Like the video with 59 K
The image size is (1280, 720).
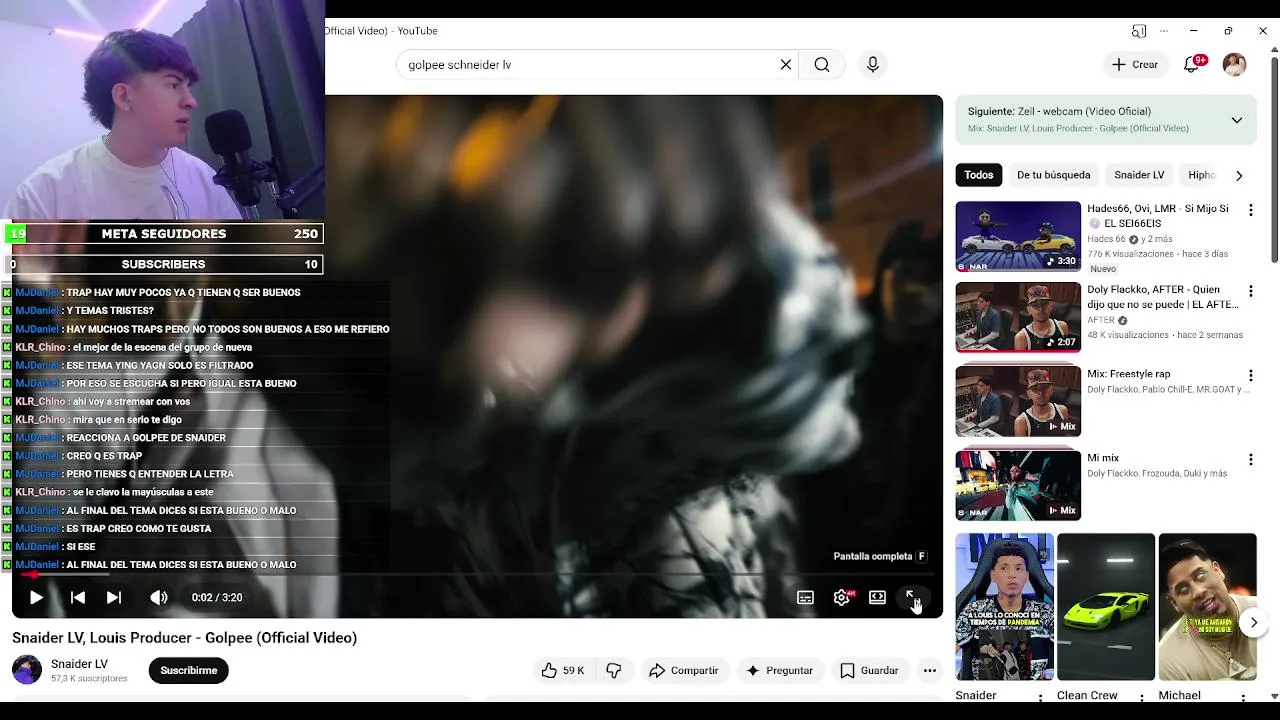[562, 670]
